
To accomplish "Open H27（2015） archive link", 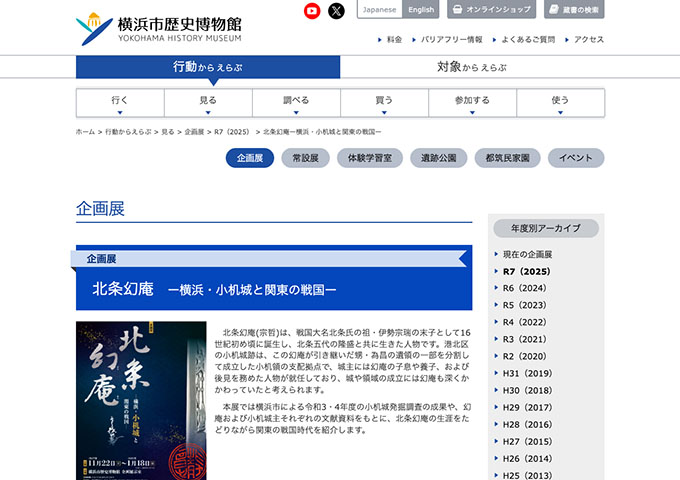I will pyautogui.click(x=527, y=441).
